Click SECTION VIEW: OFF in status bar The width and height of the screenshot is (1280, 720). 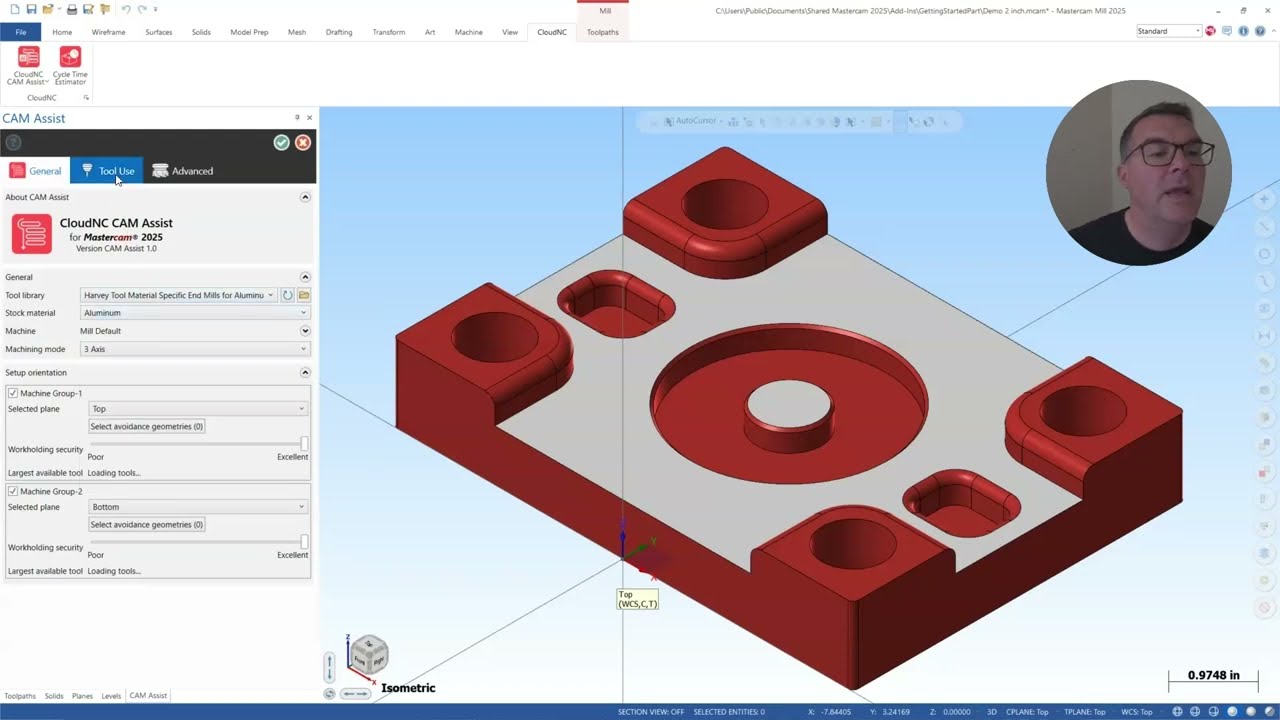[651, 712]
